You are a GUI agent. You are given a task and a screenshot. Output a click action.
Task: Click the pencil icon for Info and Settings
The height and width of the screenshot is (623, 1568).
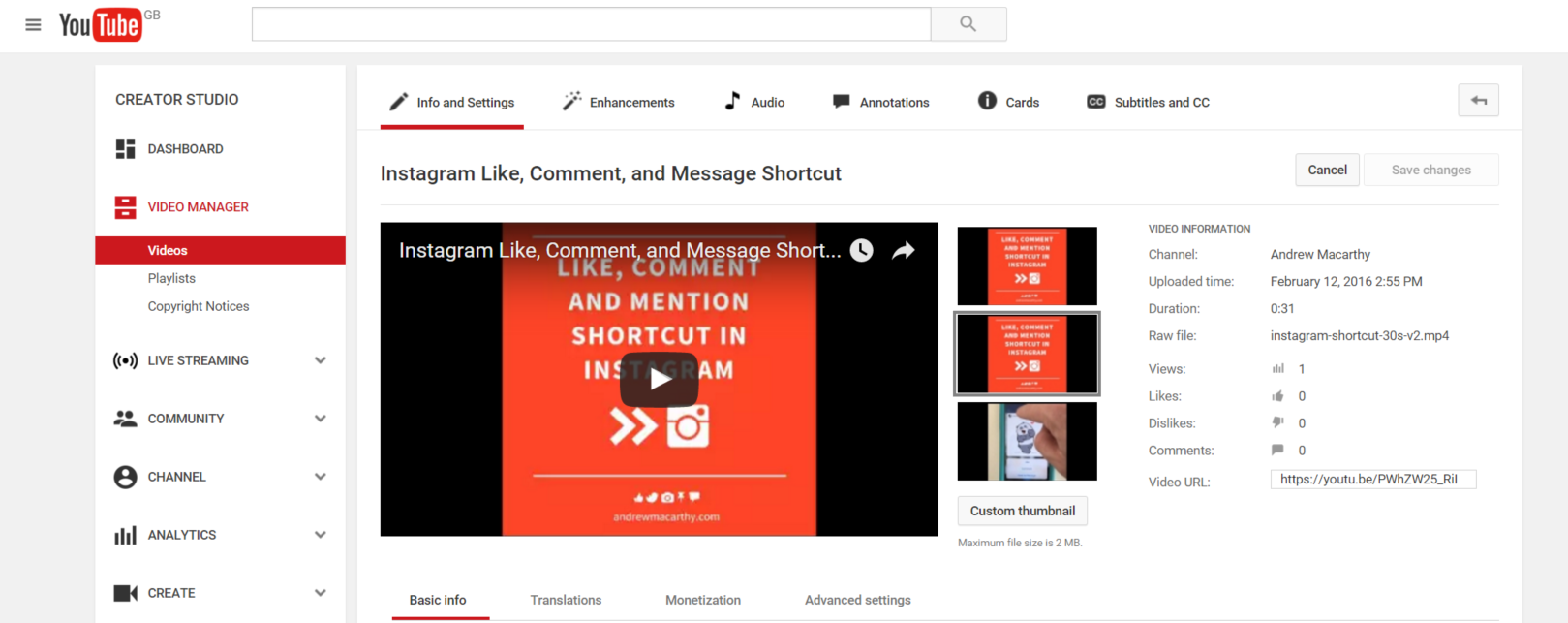pos(398,102)
